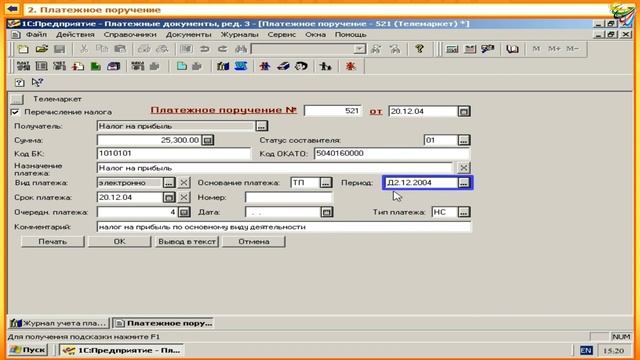This screenshot has height=360, width=640.
Task: Click the Redo arrow icon
Action: click(x=222, y=49)
